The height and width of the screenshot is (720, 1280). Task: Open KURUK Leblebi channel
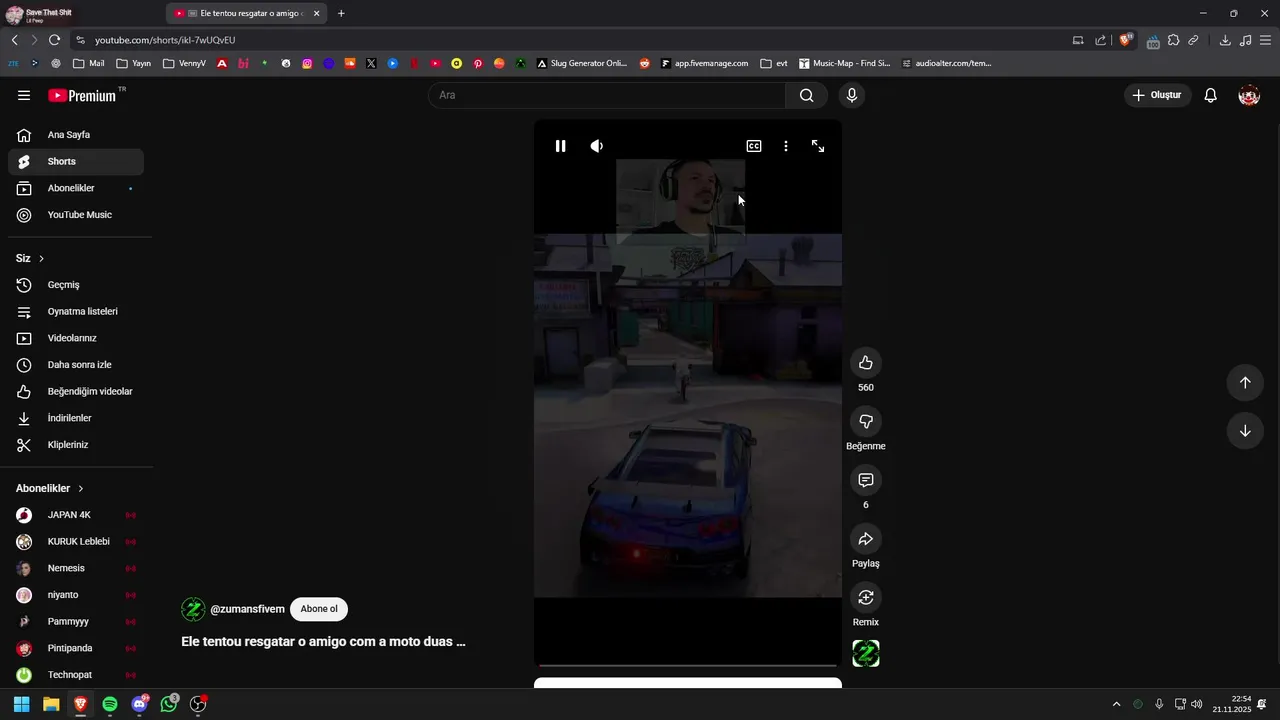pos(76,542)
